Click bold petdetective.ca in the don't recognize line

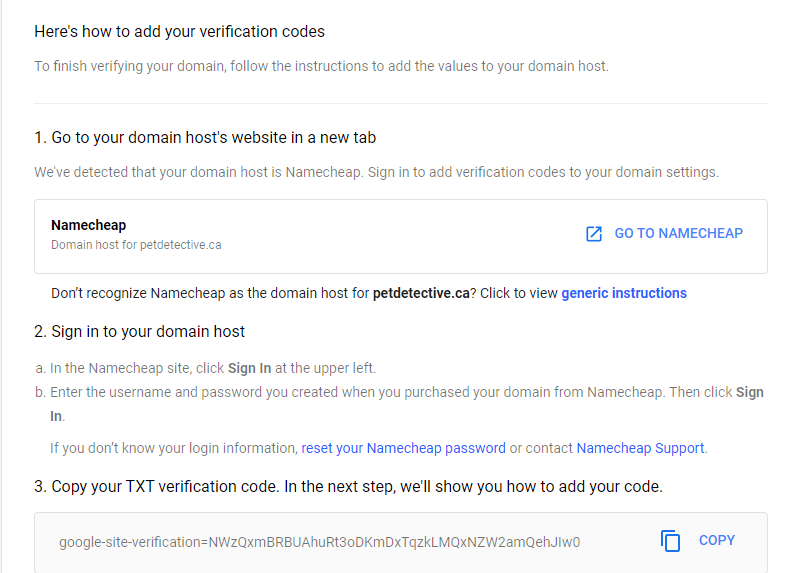pyautogui.click(x=421, y=293)
